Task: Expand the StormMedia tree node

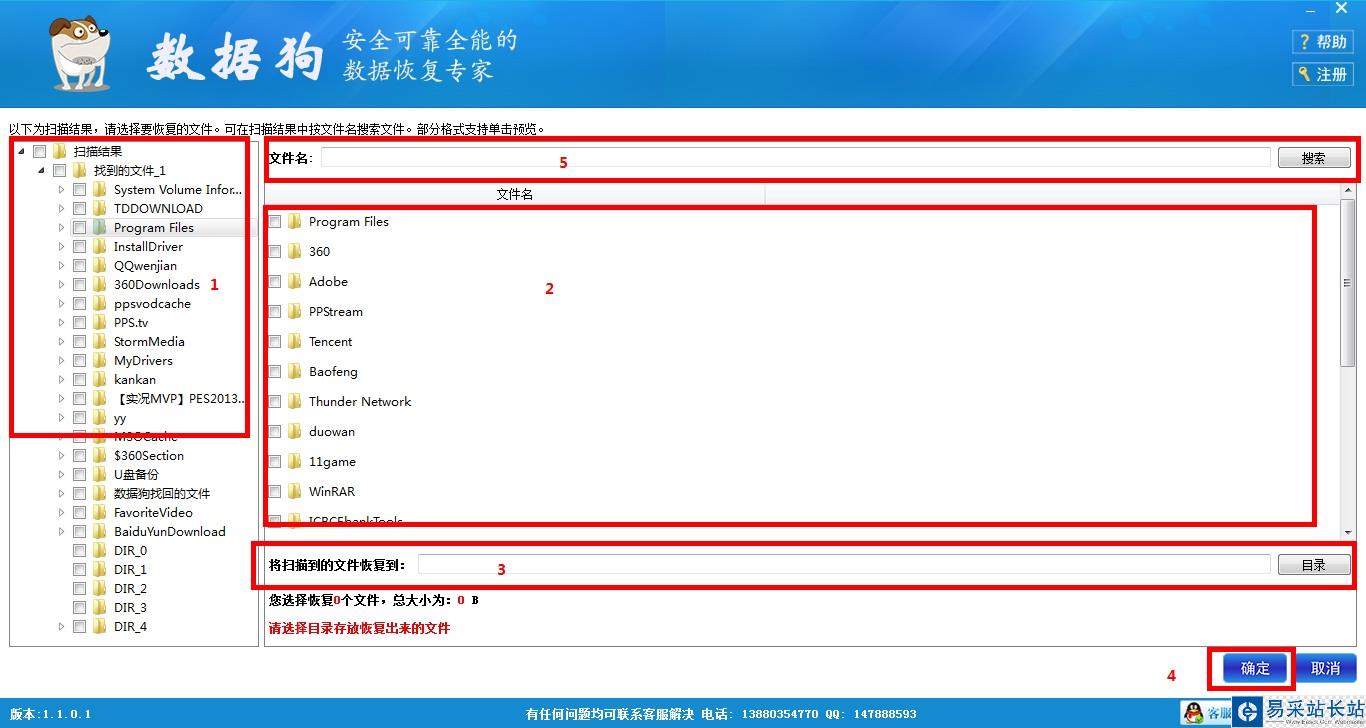Action: [61, 342]
